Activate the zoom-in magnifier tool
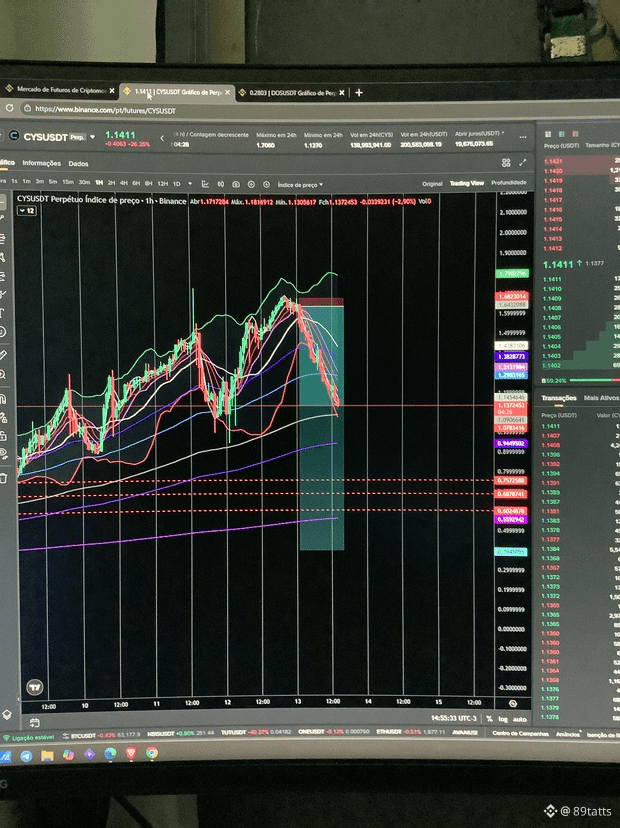Screen dimensions: 620x828 3,375
